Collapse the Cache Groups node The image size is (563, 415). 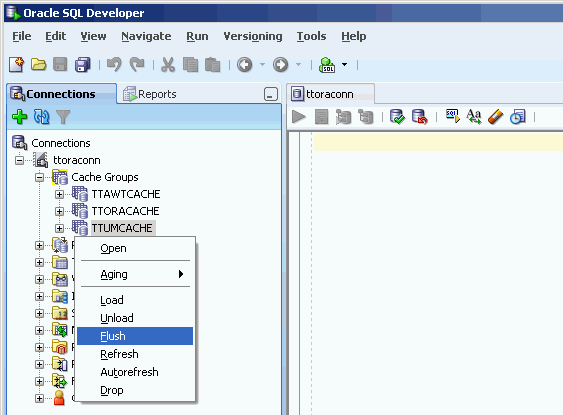[x=39, y=177]
